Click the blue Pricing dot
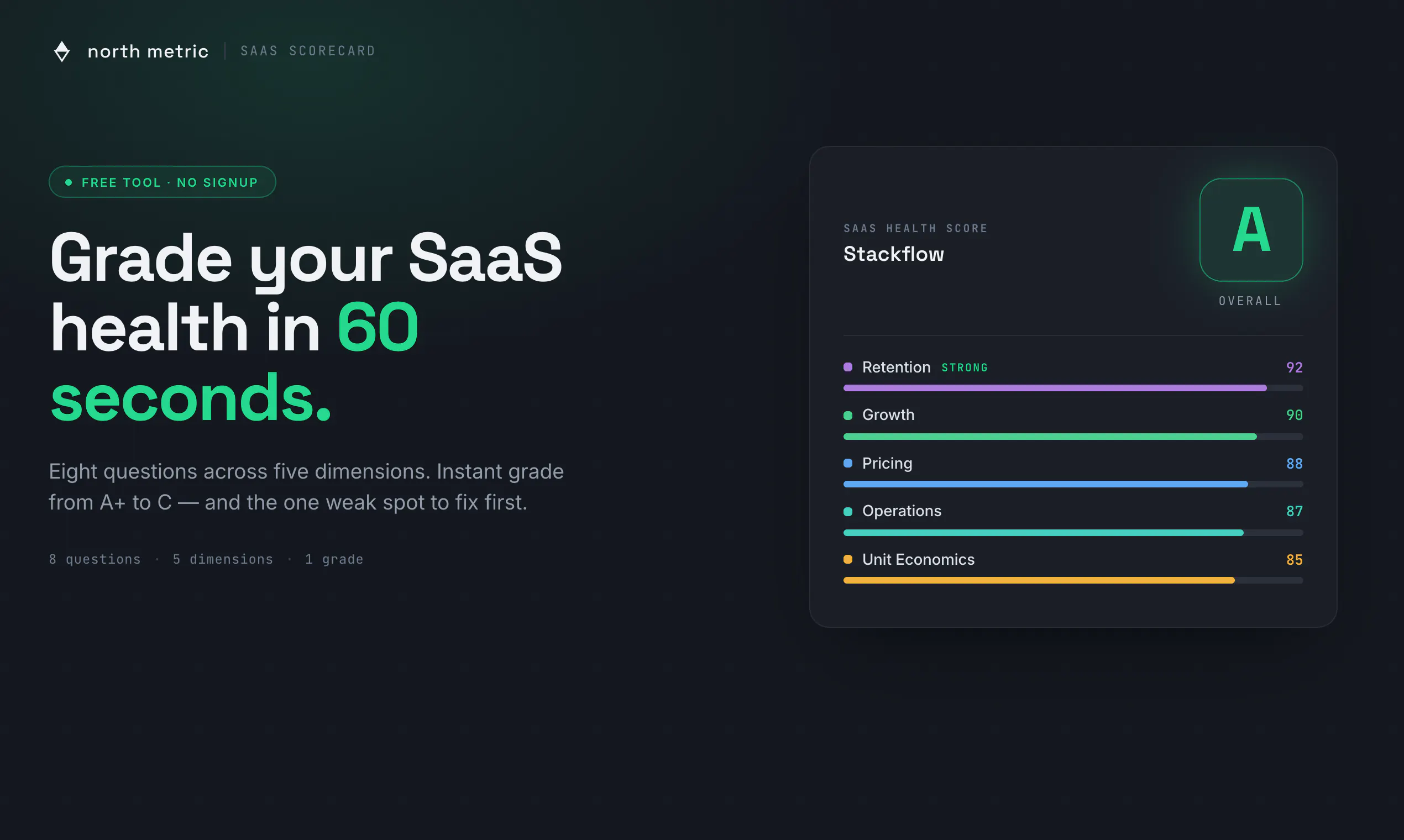Viewport: 1404px width, 840px height. coord(848,463)
